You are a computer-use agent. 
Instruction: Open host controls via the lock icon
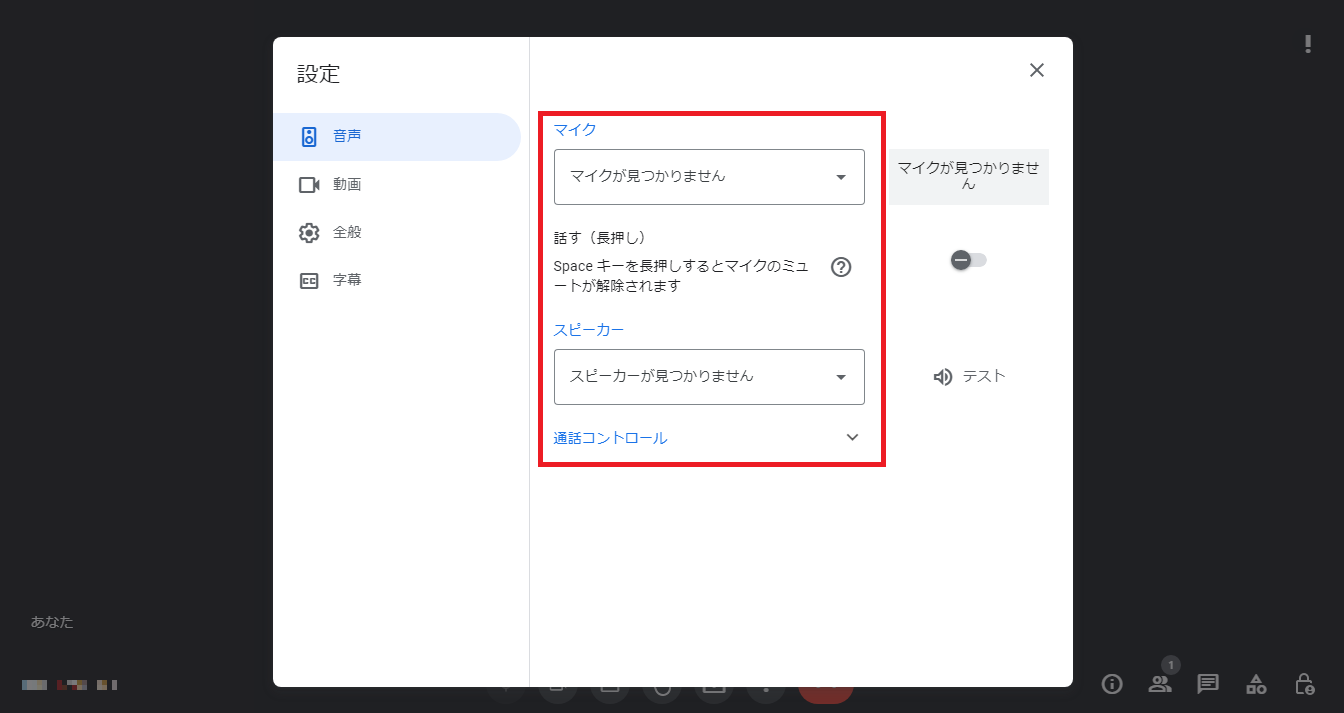[1304, 684]
